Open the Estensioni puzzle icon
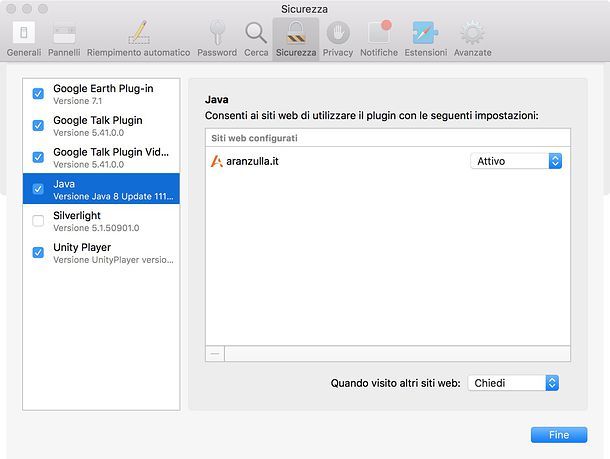This screenshot has width=610, height=459. [425, 33]
